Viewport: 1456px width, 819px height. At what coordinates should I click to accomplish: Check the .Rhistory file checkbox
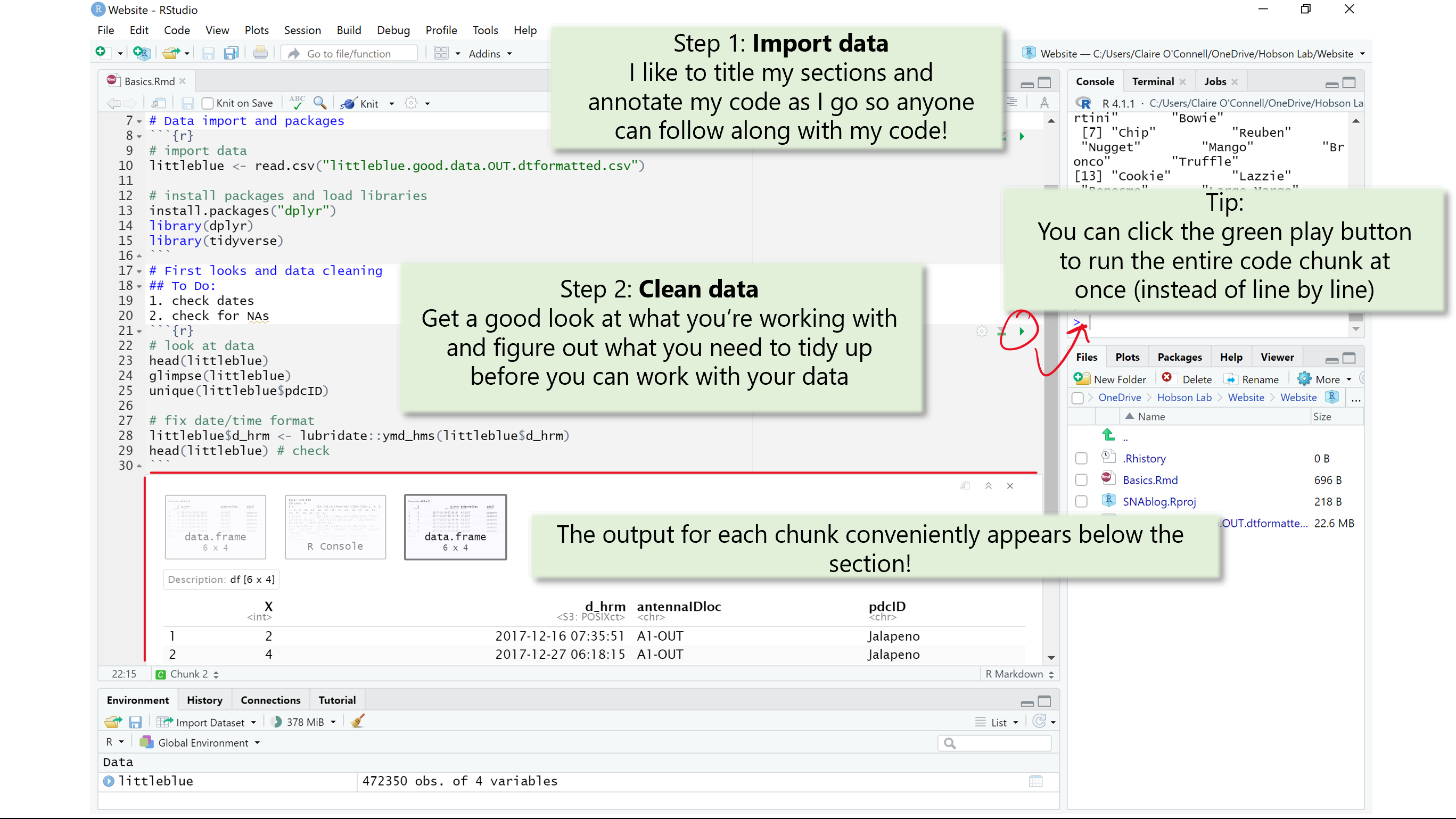point(1081,458)
